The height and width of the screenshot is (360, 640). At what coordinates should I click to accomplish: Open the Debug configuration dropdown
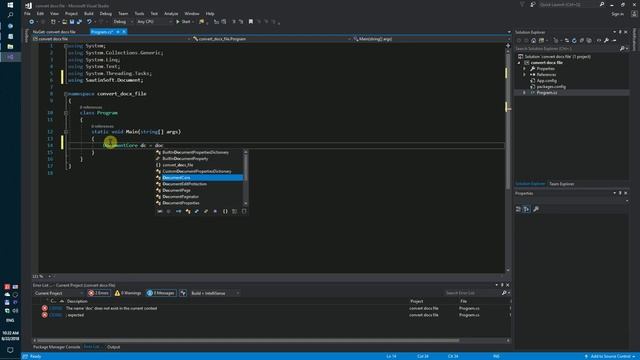[x=122, y=22]
